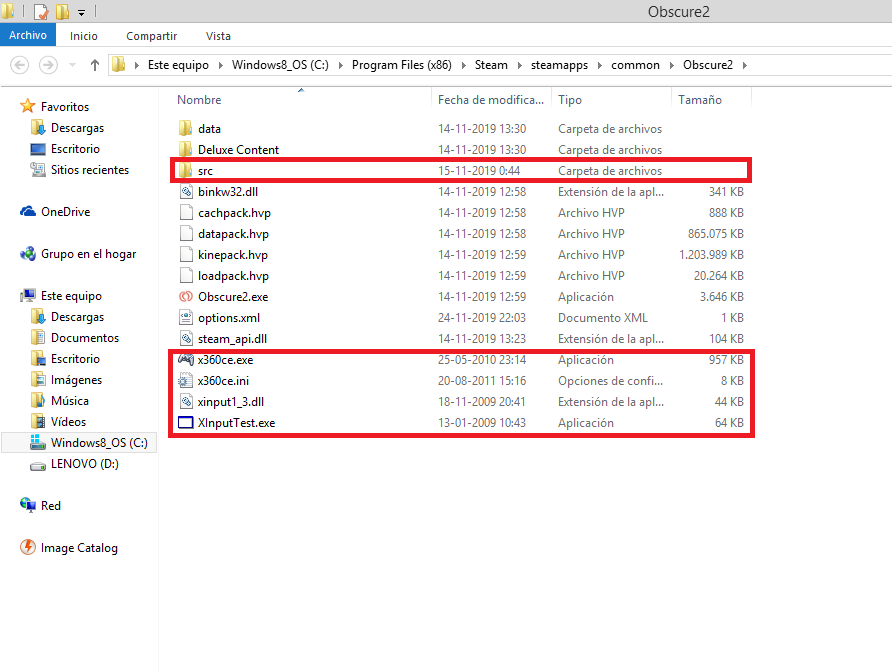Select Obscure2.exe application icon

coord(185,296)
